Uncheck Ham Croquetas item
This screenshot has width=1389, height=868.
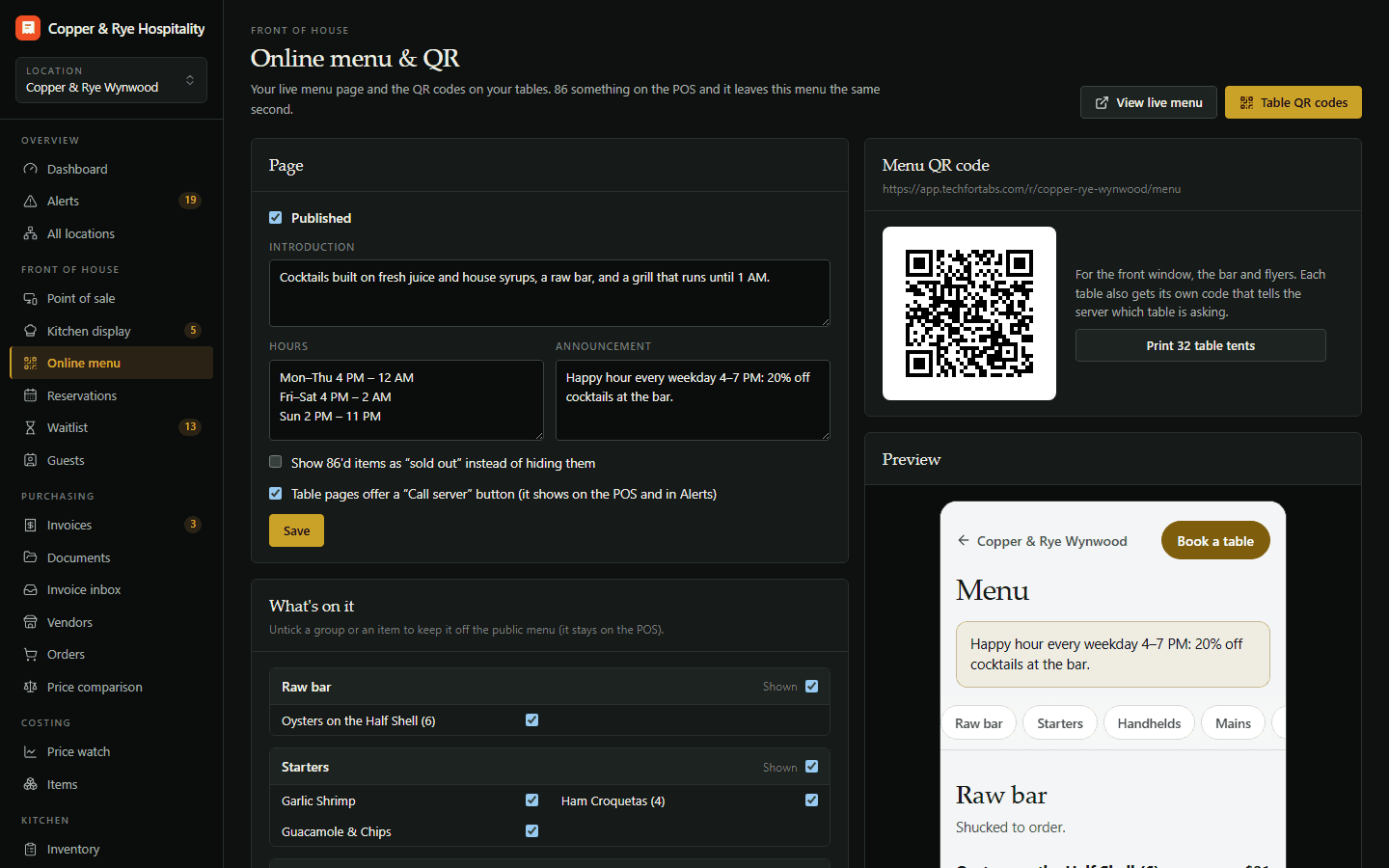(811, 800)
